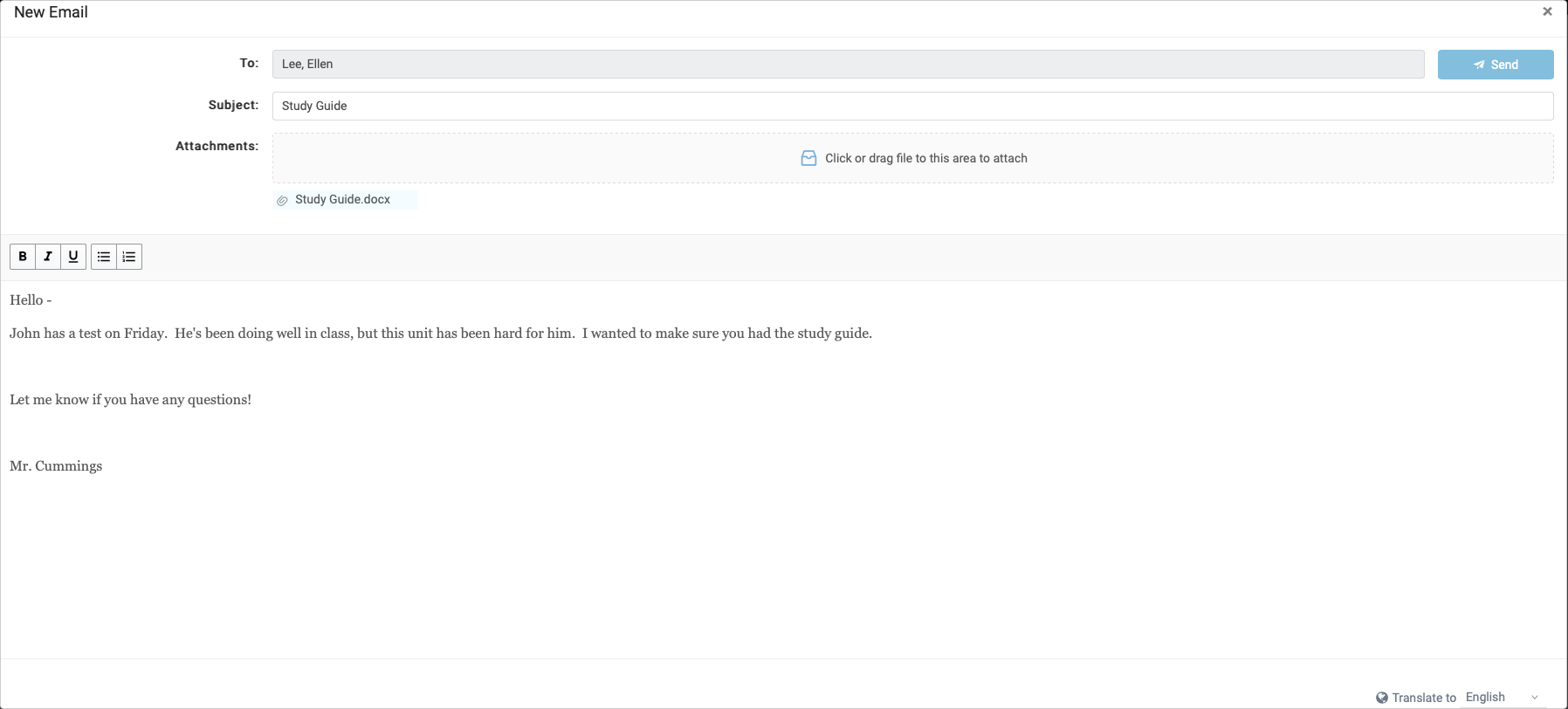Viewport: 1568px width, 709px height.
Task: Expand language list with chevron arrow
Action: (x=1535, y=698)
